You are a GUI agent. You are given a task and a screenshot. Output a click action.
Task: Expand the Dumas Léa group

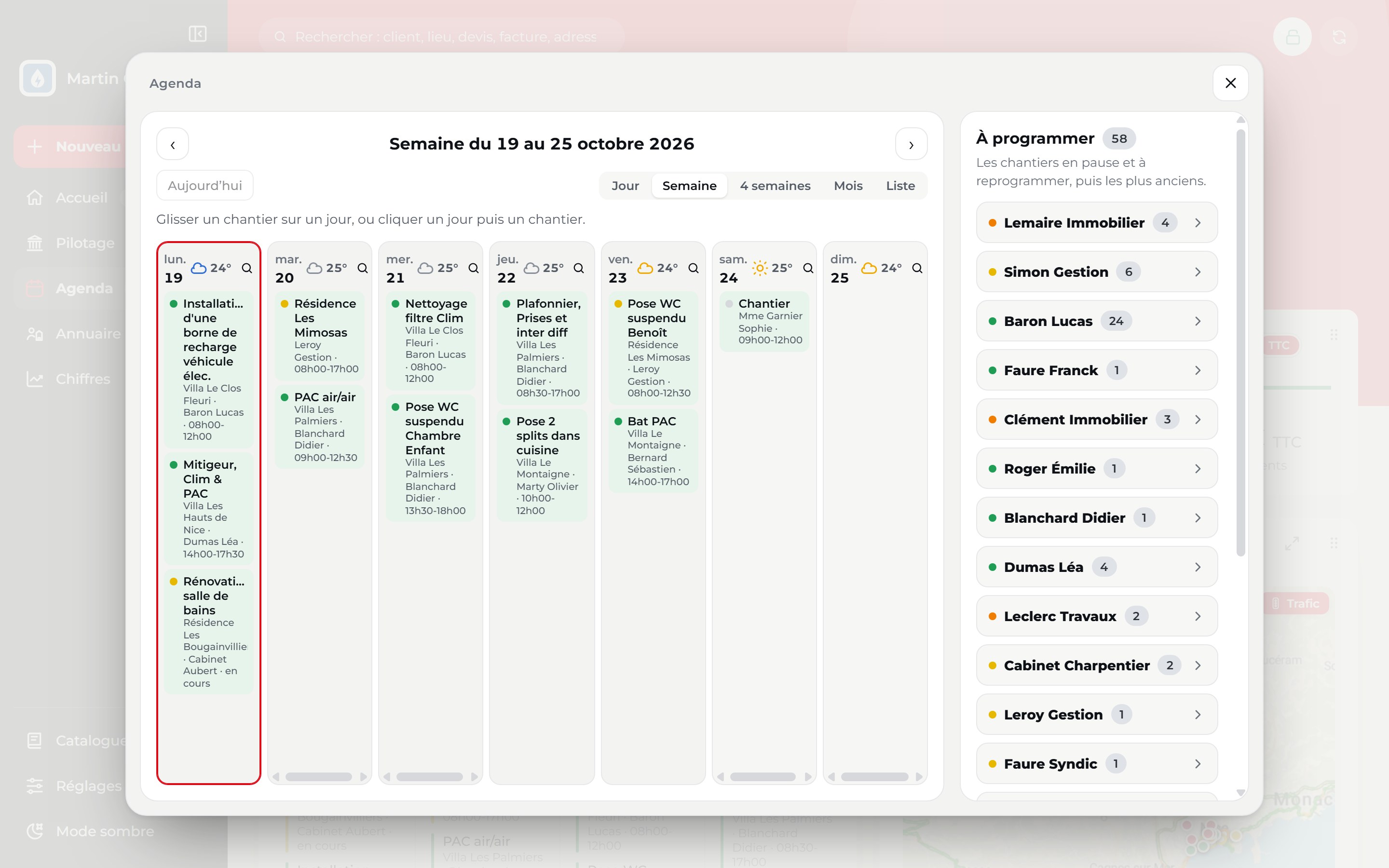[x=1097, y=567]
